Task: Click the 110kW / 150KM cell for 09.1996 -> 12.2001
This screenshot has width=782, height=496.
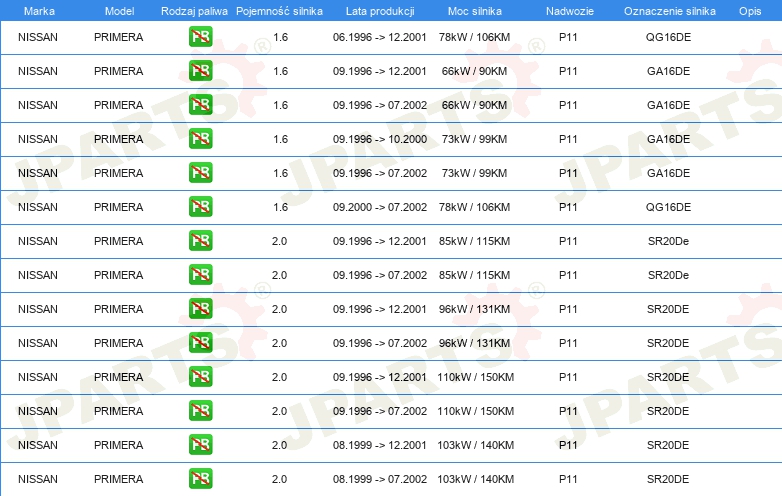Action: [475, 378]
